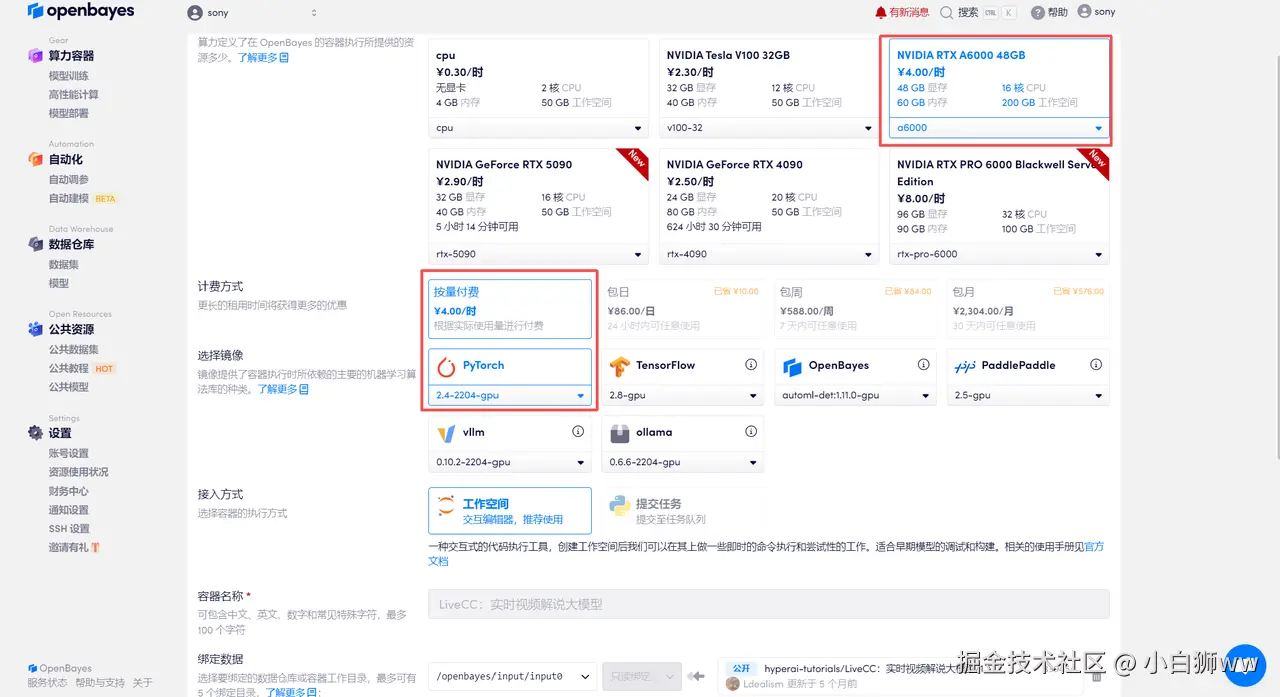Click the TensorFlow logo icon
Viewport: 1280px width, 697px height.
pyautogui.click(x=619, y=366)
